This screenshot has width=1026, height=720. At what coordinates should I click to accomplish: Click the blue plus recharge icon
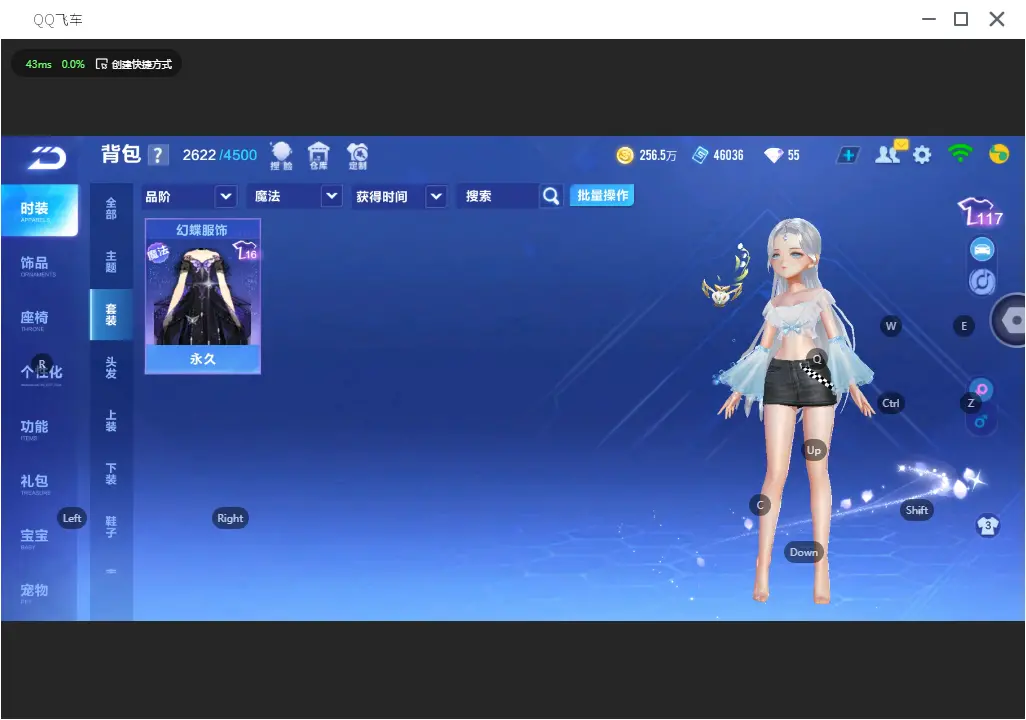(848, 155)
